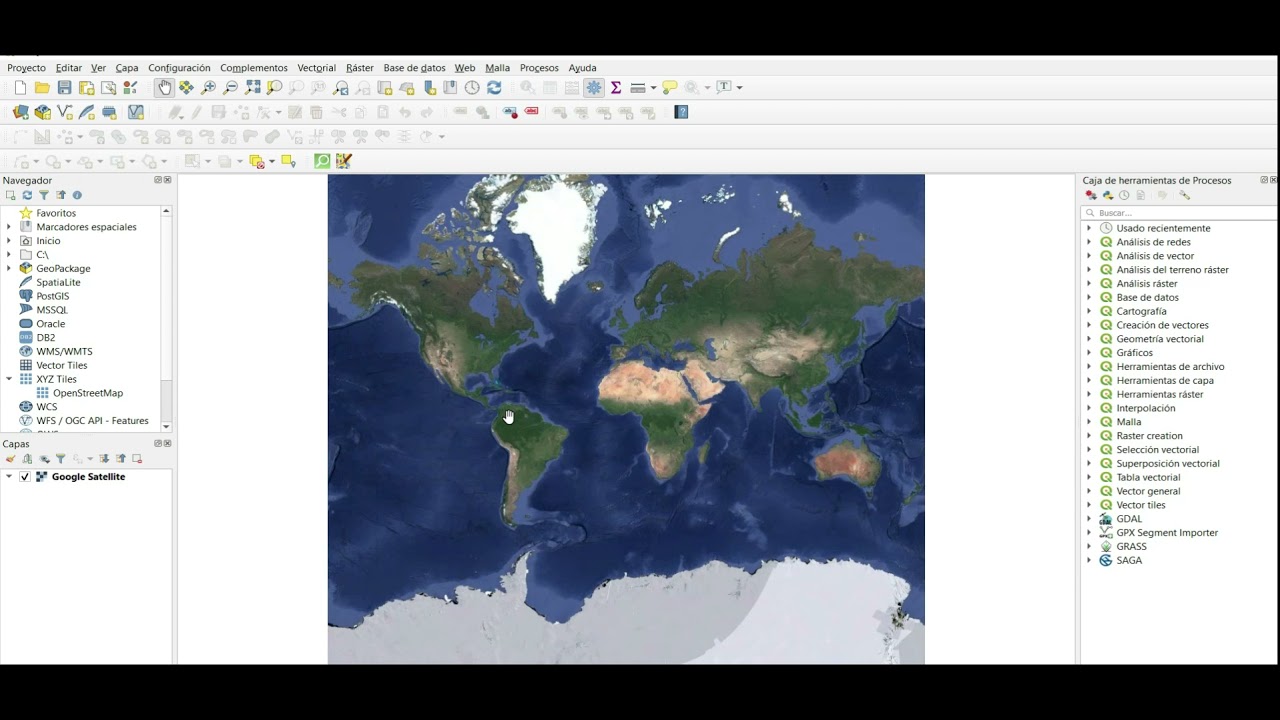Expand the Marcadores espaciales node
The height and width of the screenshot is (720, 1280).
(x=9, y=227)
